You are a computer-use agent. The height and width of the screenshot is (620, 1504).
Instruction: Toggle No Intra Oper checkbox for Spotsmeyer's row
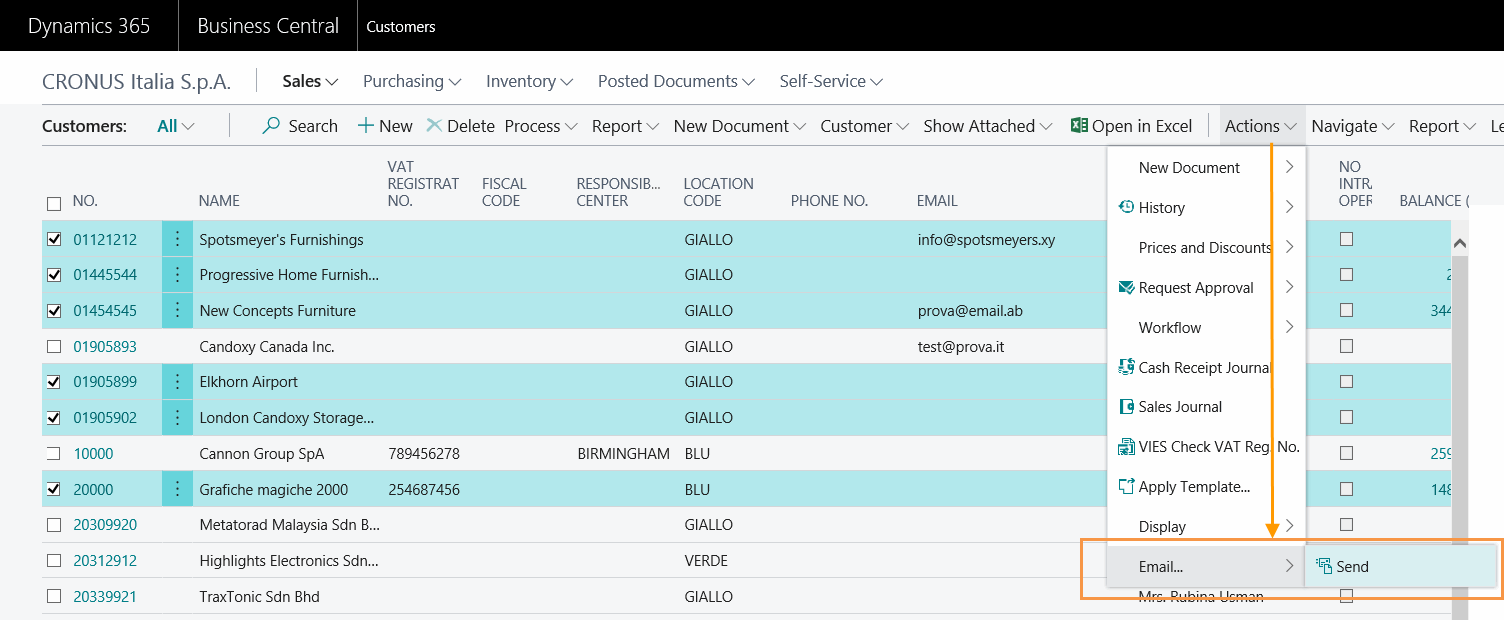click(1346, 239)
